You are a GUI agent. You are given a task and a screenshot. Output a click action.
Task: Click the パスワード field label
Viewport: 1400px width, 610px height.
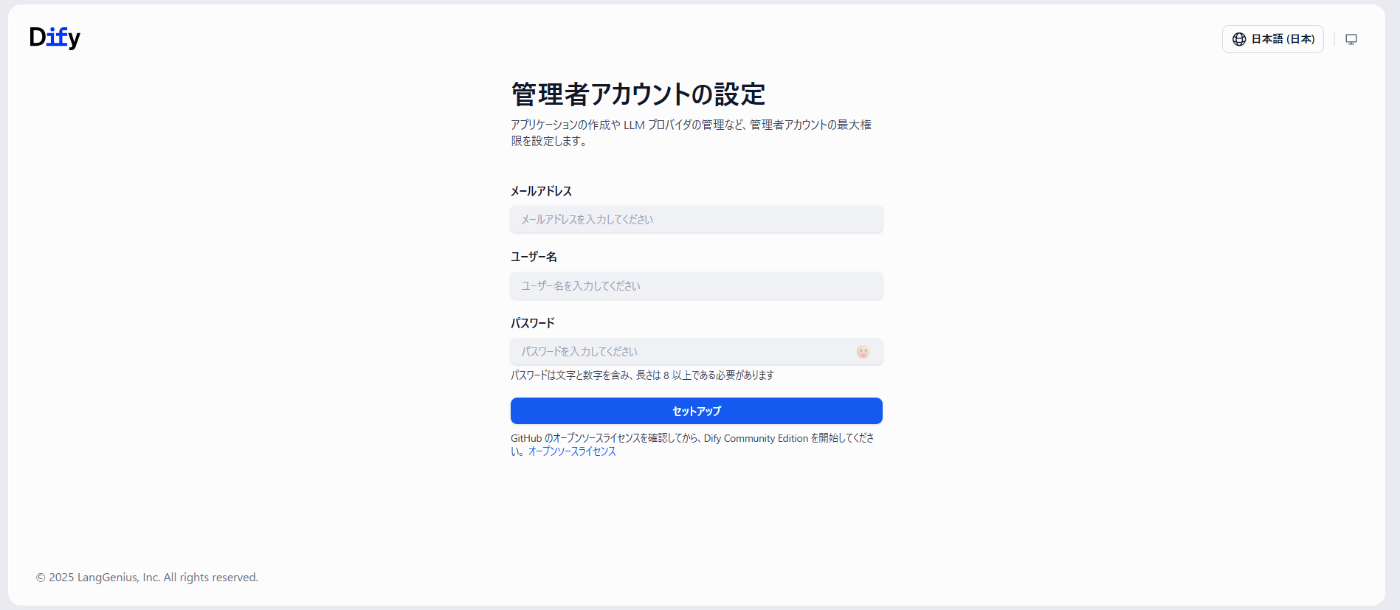coord(532,323)
